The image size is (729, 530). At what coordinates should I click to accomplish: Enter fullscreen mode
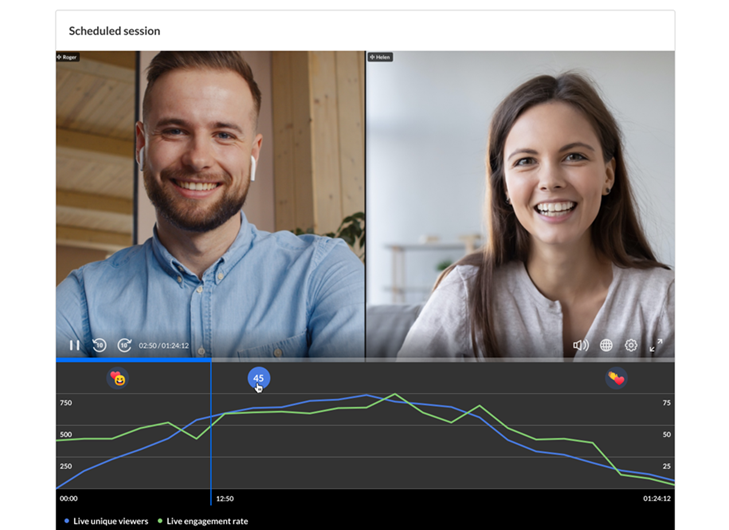point(656,345)
